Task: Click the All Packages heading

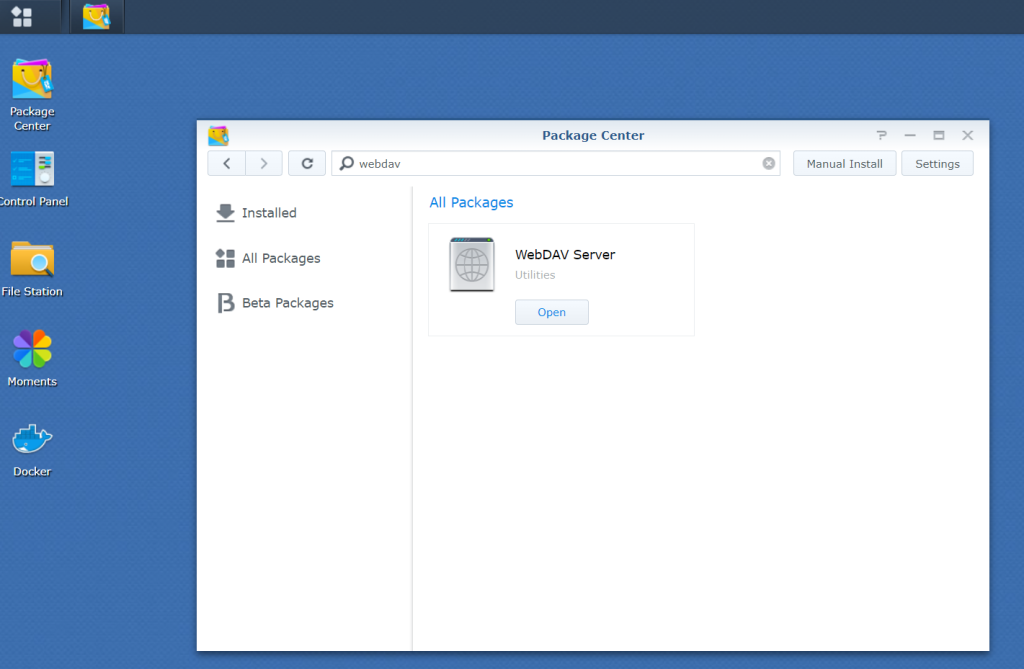Action: (x=471, y=203)
